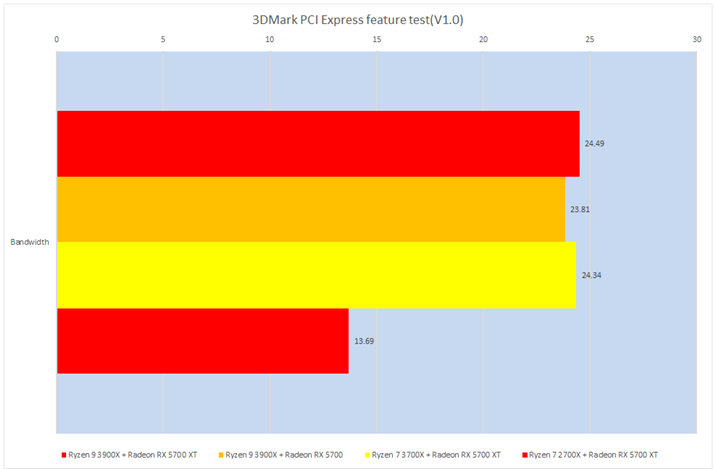The image size is (715, 469).
Task: Click the red legend swatch for Ryzen 9 3900X + Radeon RX 5700 XT
Action: [x=64, y=455]
